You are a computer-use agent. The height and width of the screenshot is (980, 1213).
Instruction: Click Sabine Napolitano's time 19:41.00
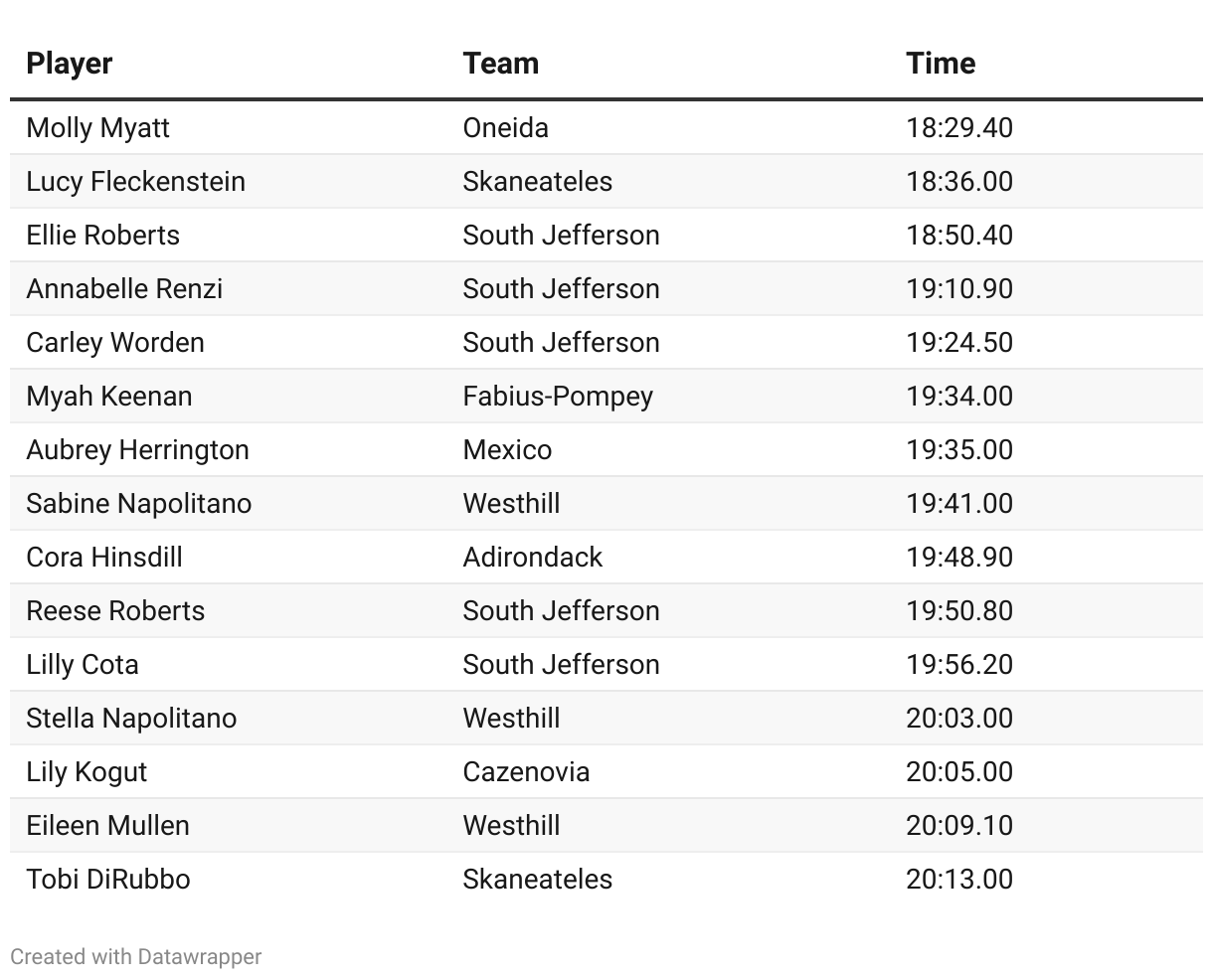[x=959, y=504]
